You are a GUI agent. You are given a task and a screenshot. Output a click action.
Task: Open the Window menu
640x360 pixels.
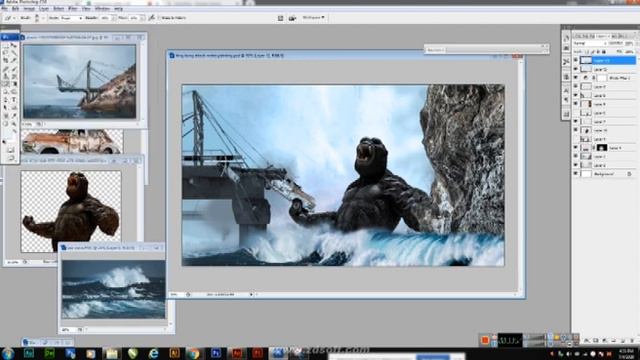(x=102, y=8)
